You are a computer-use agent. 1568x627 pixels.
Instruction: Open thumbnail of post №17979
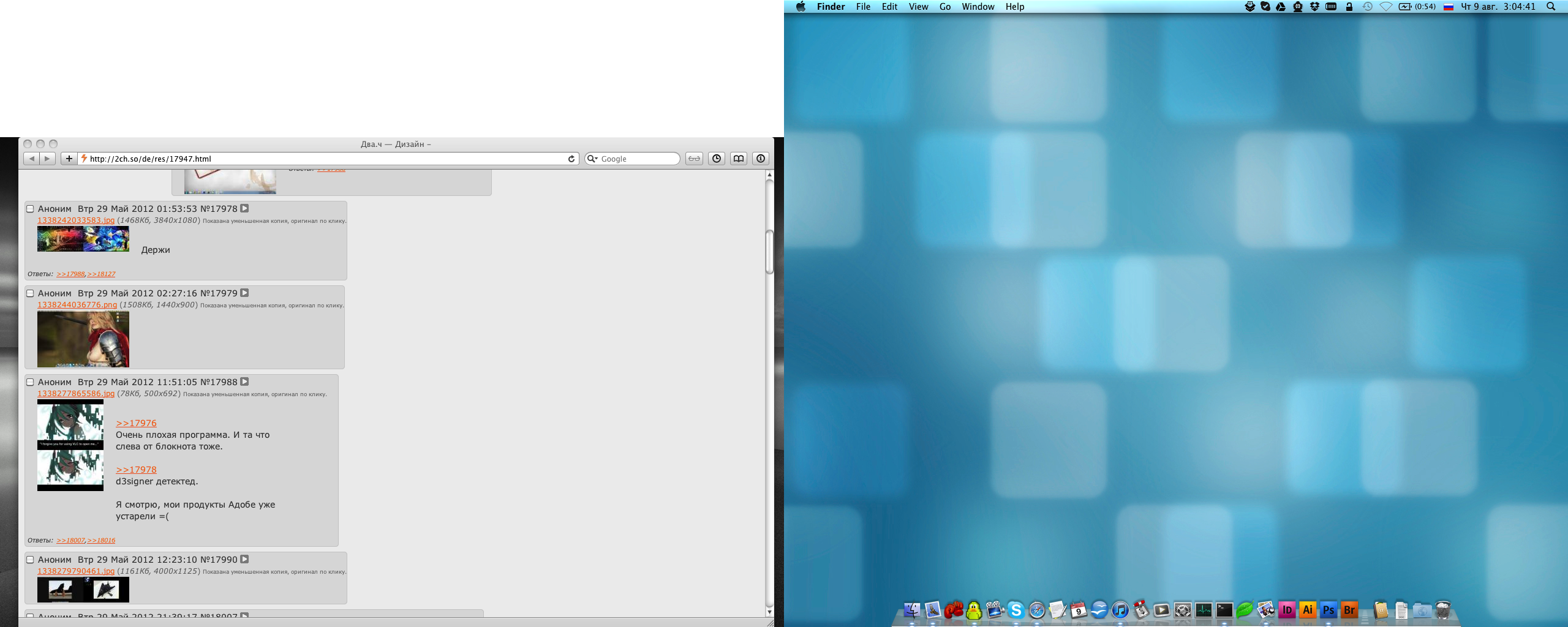[83, 339]
